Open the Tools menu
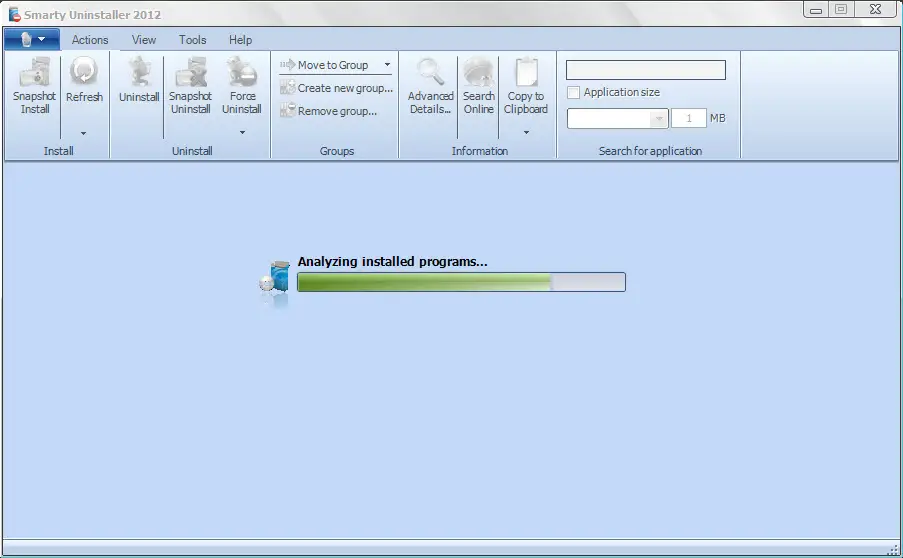This screenshot has width=903, height=558. click(x=192, y=40)
